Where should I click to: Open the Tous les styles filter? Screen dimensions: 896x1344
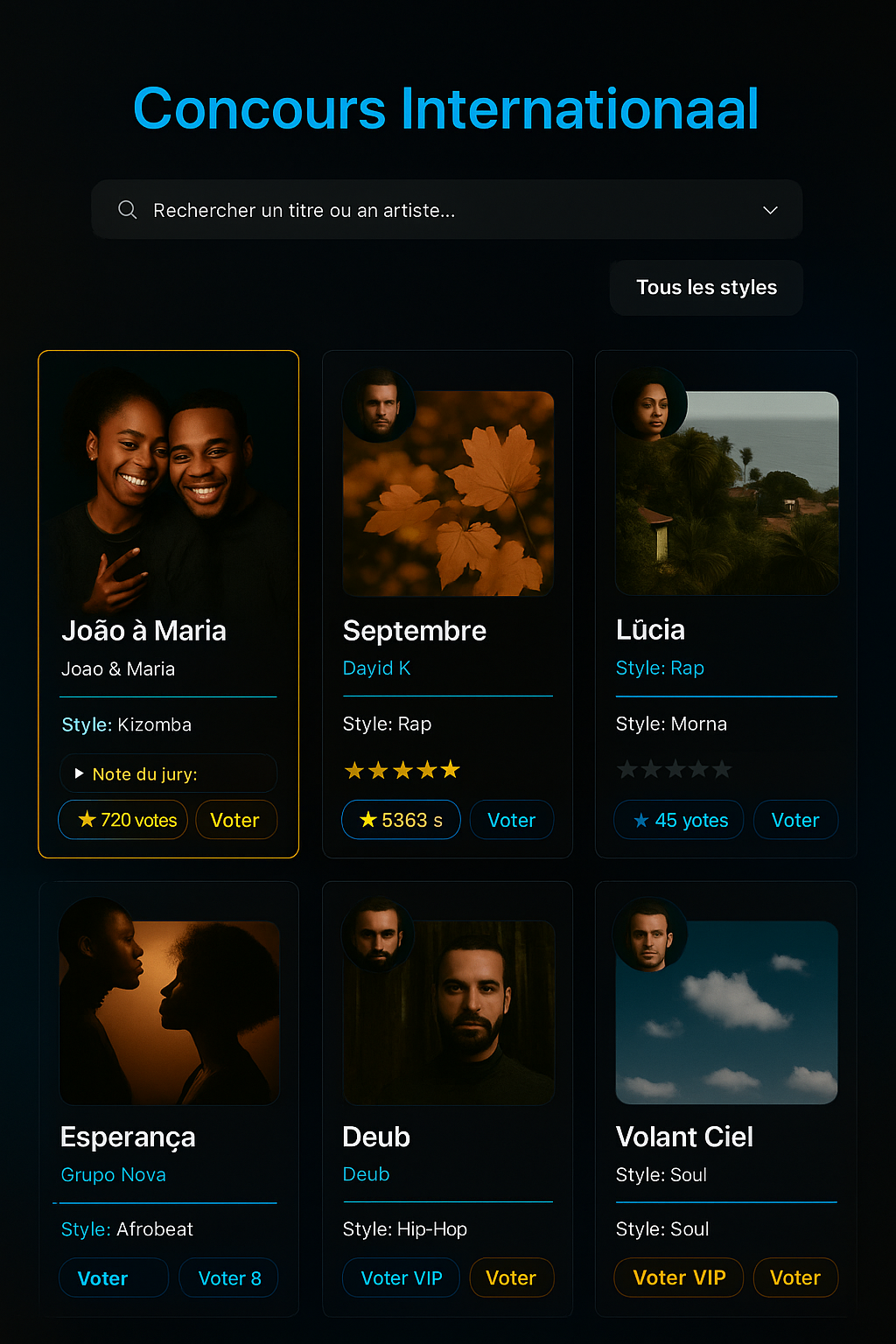706,288
